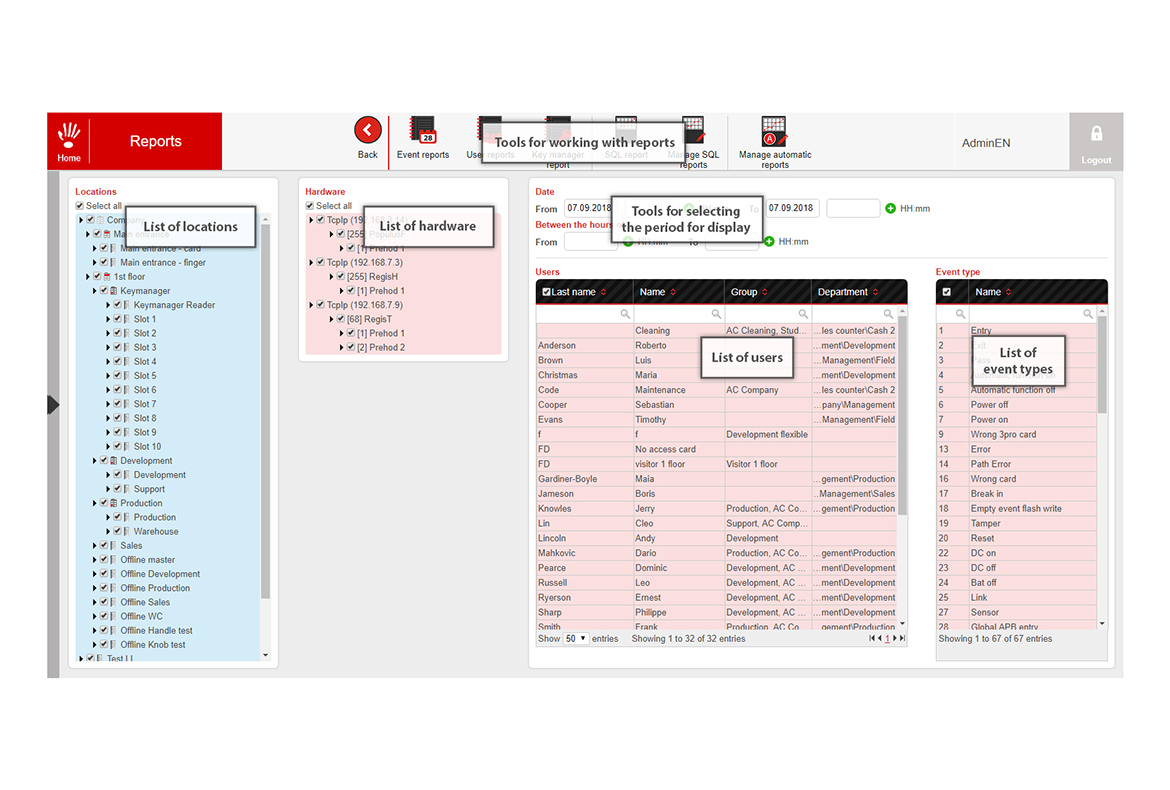Viewport: 1170px width, 790px height.
Task: Uncheck the Slot 5 checkbox
Action: pyautogui.click(x=117, y=375)
